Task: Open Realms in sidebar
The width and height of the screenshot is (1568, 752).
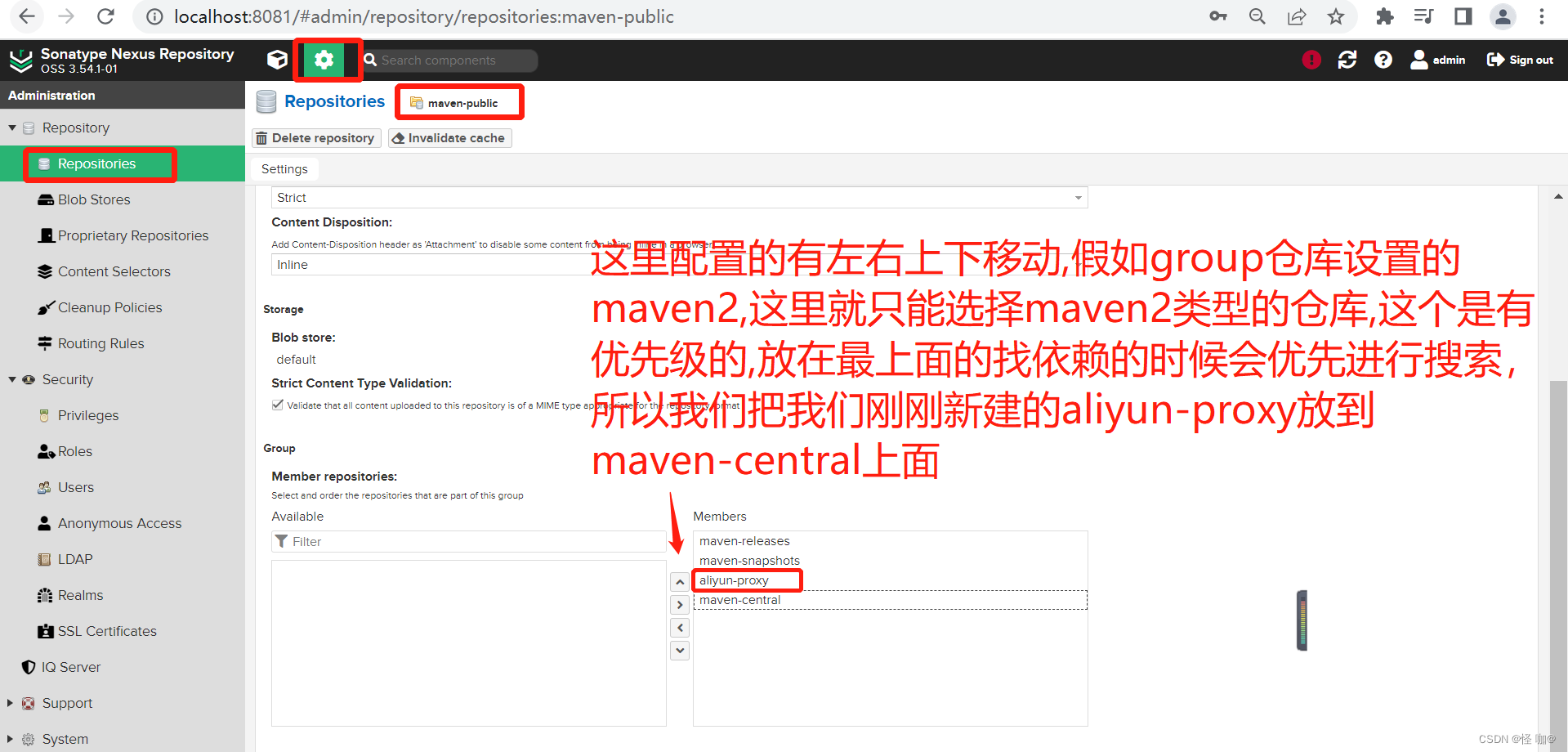Action: (123, 595)
